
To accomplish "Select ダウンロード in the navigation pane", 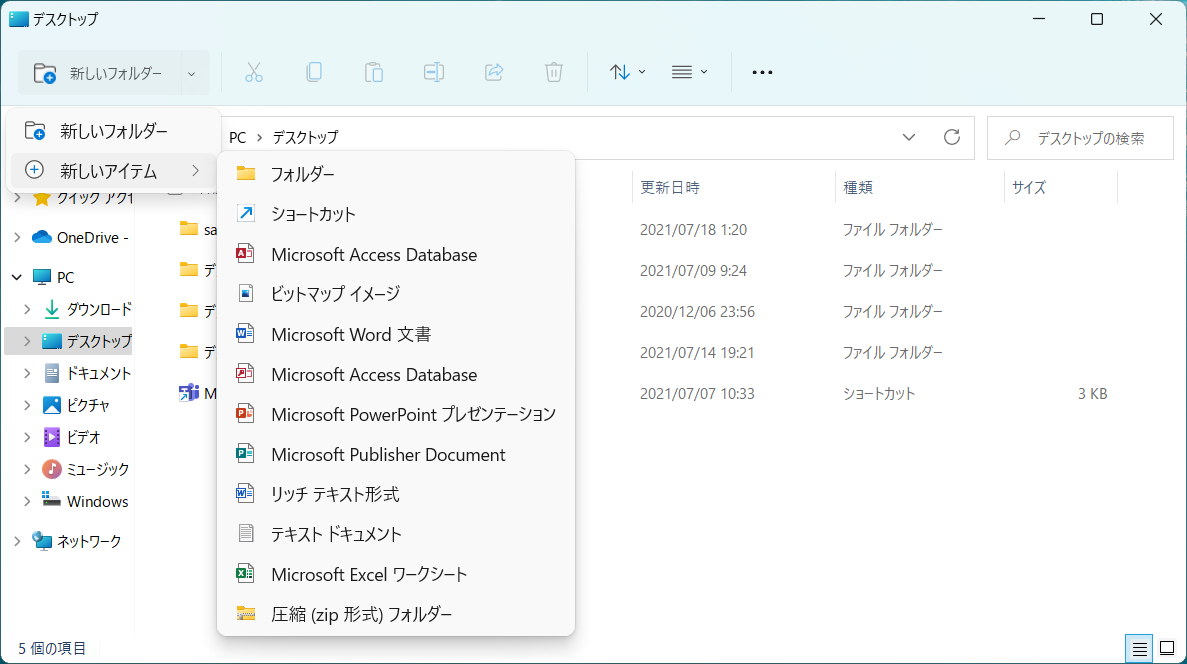I will tap(87, 309).
